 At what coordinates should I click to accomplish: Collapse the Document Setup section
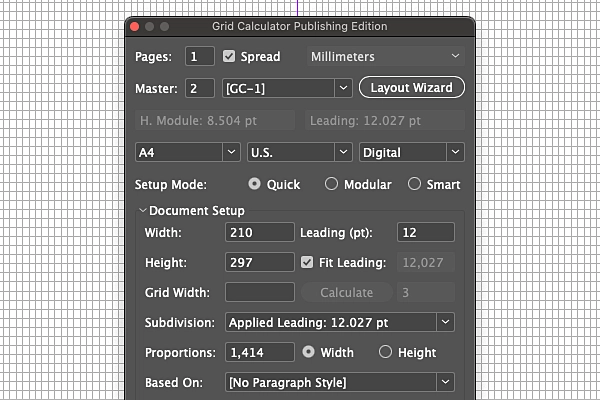pos(143,210)
